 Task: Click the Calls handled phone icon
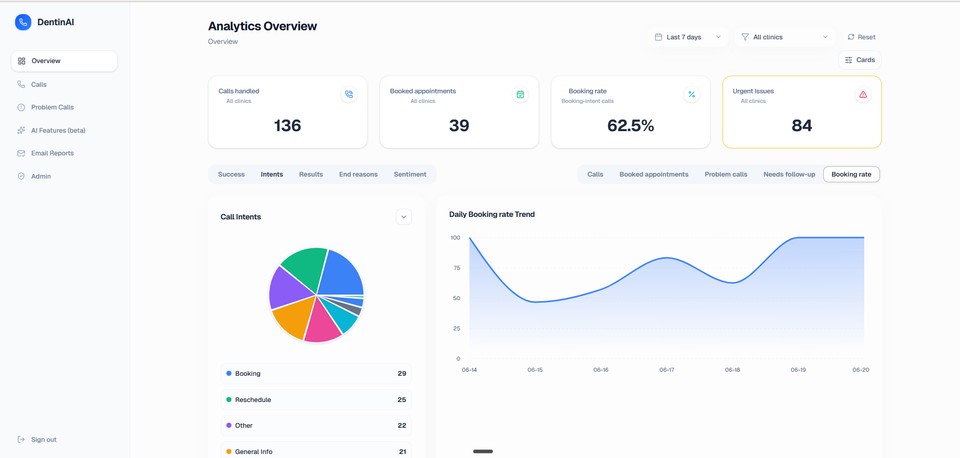click(349, 94)
